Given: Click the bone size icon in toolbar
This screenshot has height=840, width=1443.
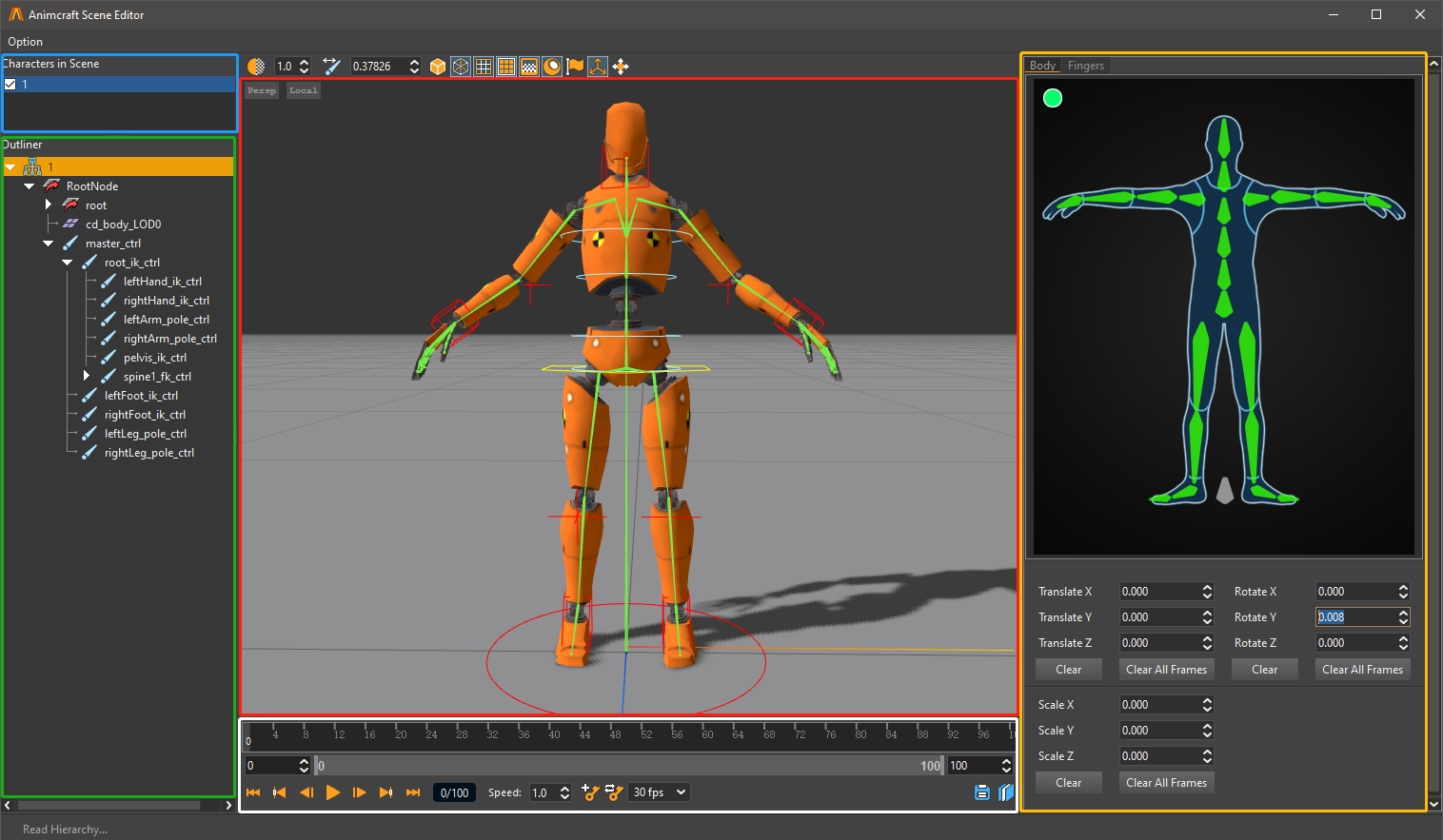Looking at the screenshot, I should (x=331, y=67).
